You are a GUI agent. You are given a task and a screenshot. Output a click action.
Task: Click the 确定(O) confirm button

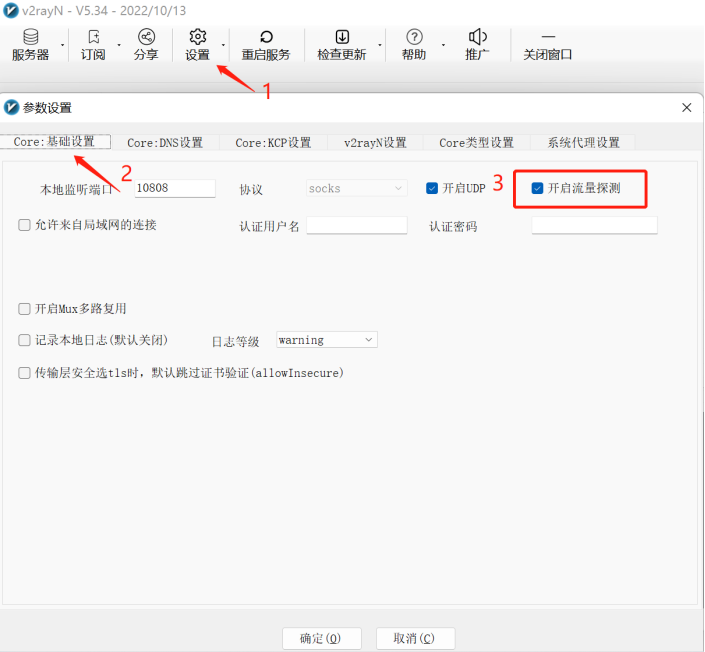tap(321, 639)
